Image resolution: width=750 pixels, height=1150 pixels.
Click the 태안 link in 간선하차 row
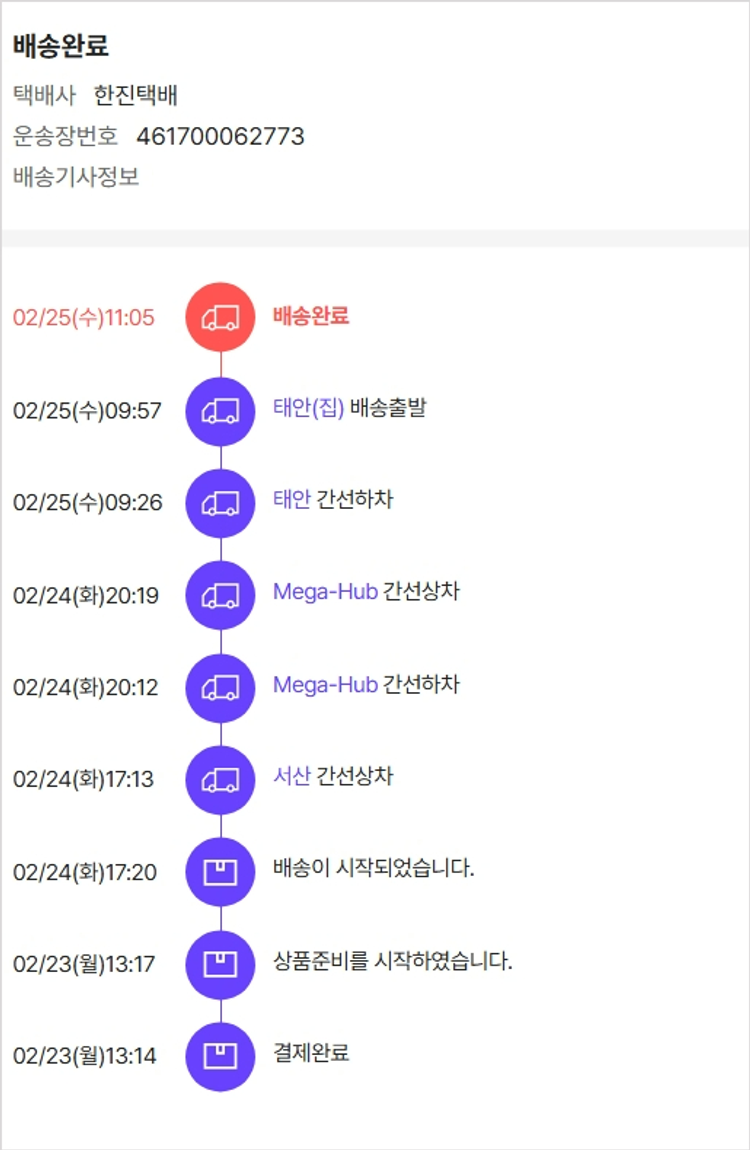click(x=292, y=500)
